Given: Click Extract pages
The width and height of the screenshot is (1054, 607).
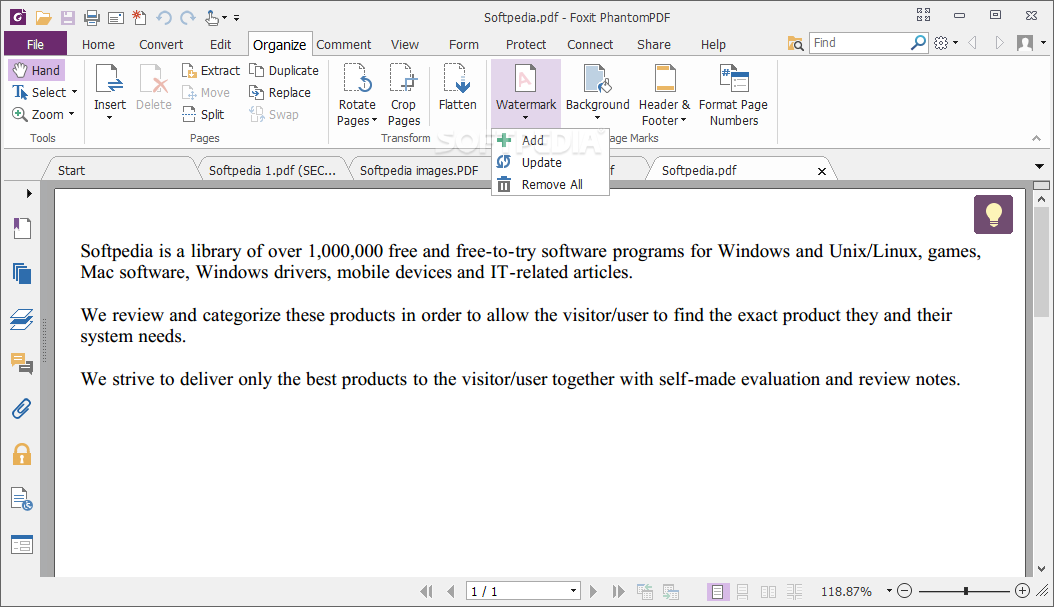Looking at the screenshot, I should click(210, 70).
